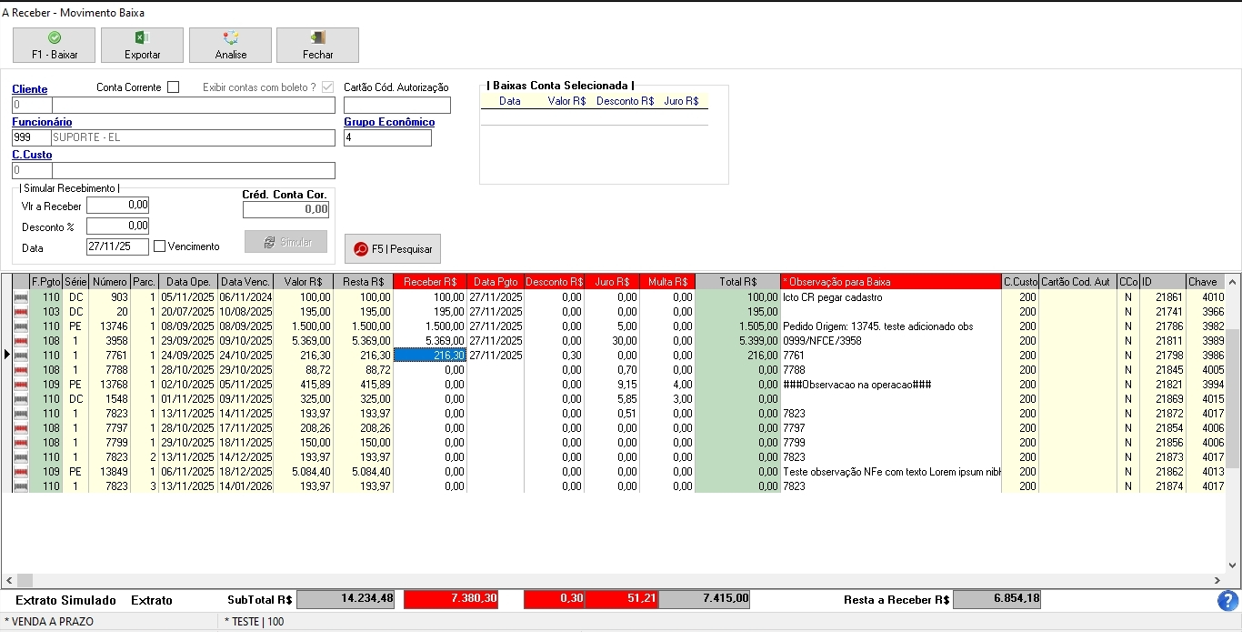Open the blue help question mark icon
Image resolution: width=1242 pixels, height=632 pixels.
click(x=1228, y=601)
